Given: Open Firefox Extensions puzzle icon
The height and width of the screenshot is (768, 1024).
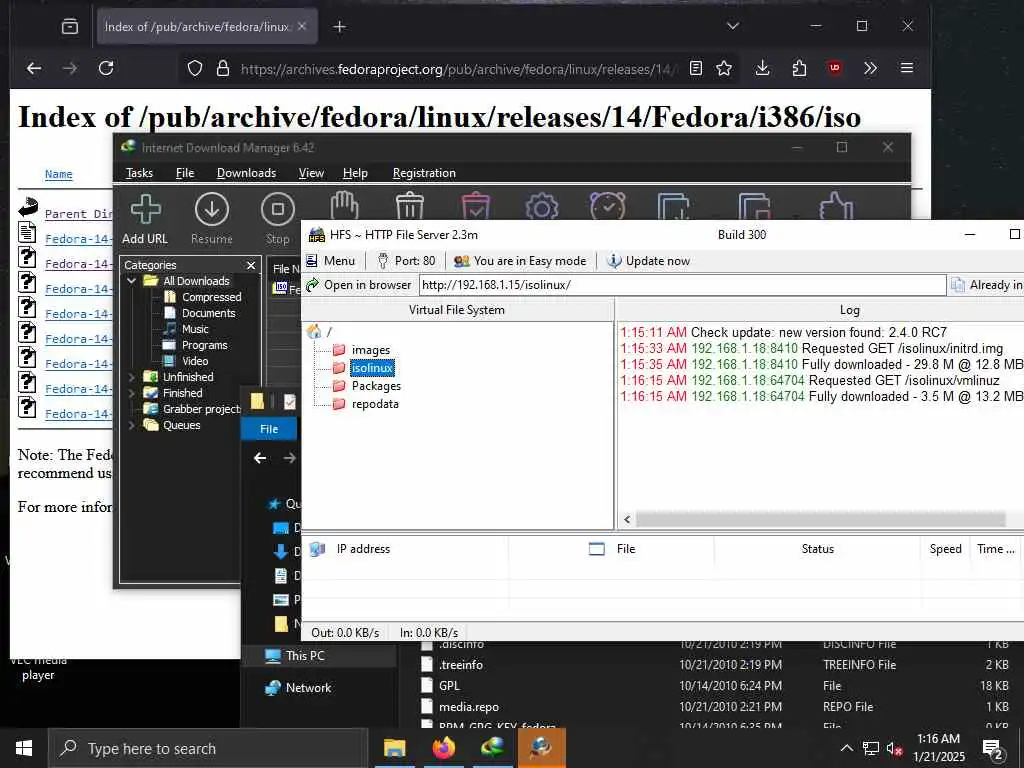Looking at the screenshot, I should coord(799,68).
